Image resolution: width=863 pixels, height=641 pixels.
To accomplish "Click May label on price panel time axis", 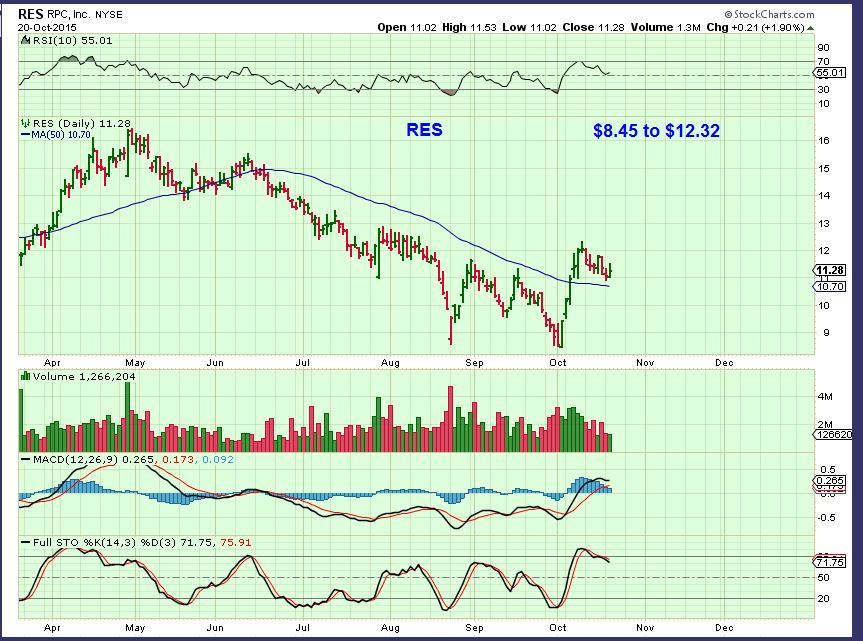I will (x=135, y=363).
